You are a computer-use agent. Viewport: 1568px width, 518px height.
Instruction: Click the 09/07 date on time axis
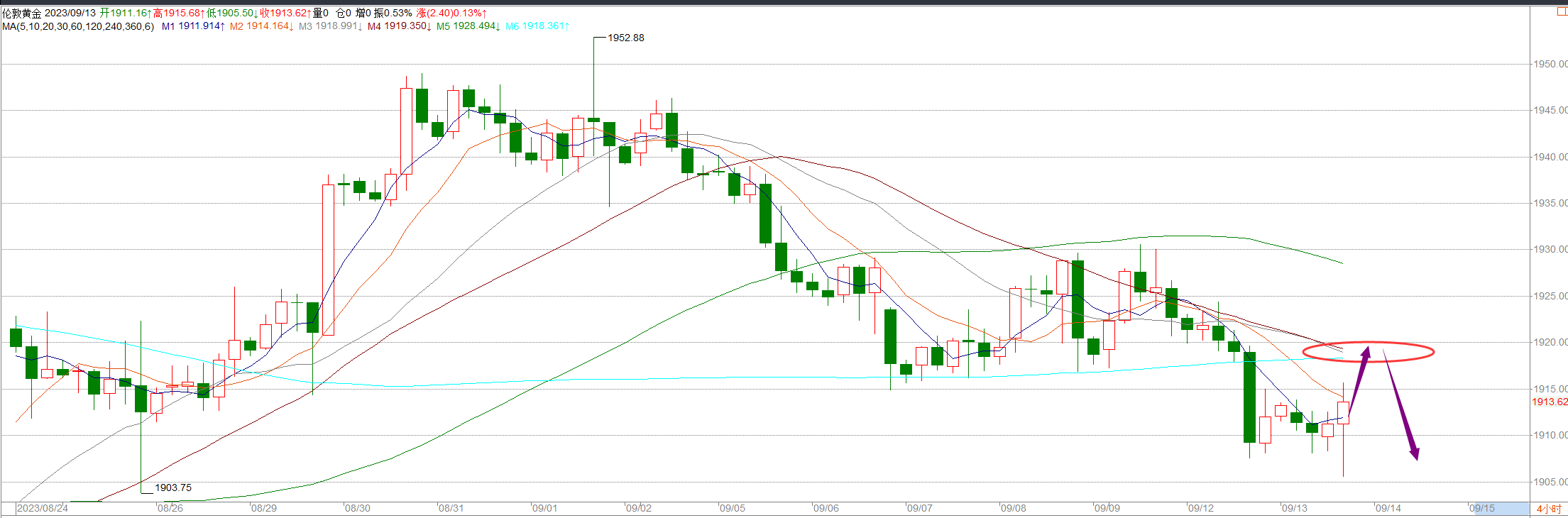[x=920, y=508]
